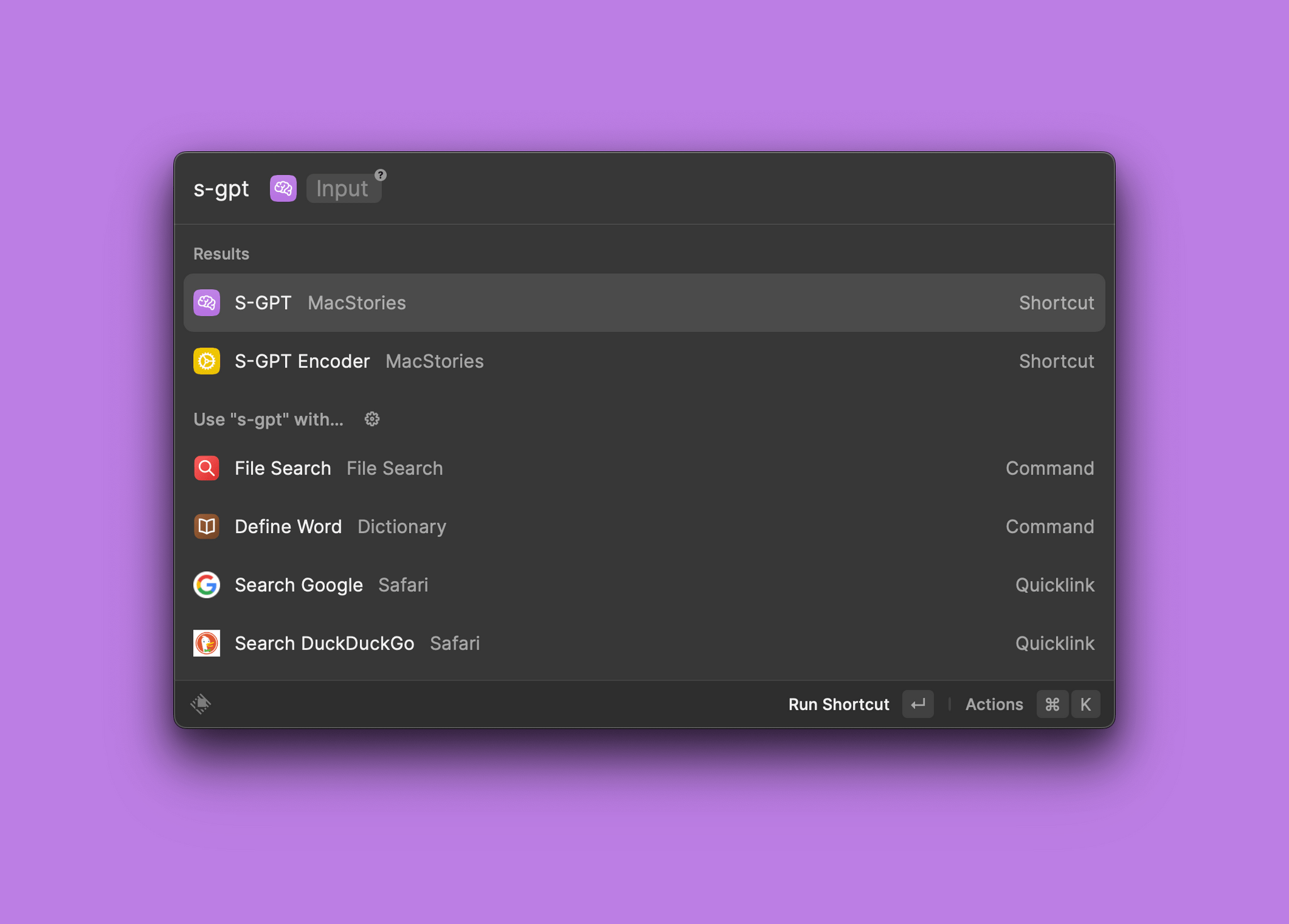Select S-GPT Encoder from results
Screen dimensions: 1289x924
[644, 361]
